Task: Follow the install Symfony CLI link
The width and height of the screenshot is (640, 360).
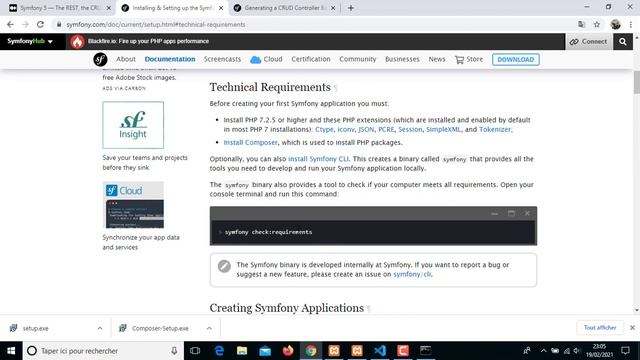Action: click(x=318, y=159)
